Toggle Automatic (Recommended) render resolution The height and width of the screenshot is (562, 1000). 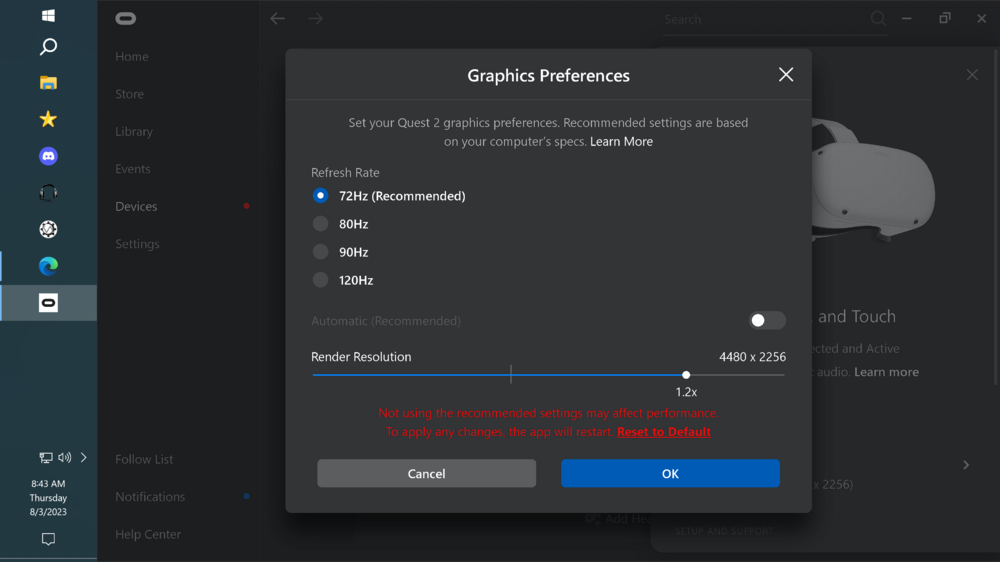(767, 320)
